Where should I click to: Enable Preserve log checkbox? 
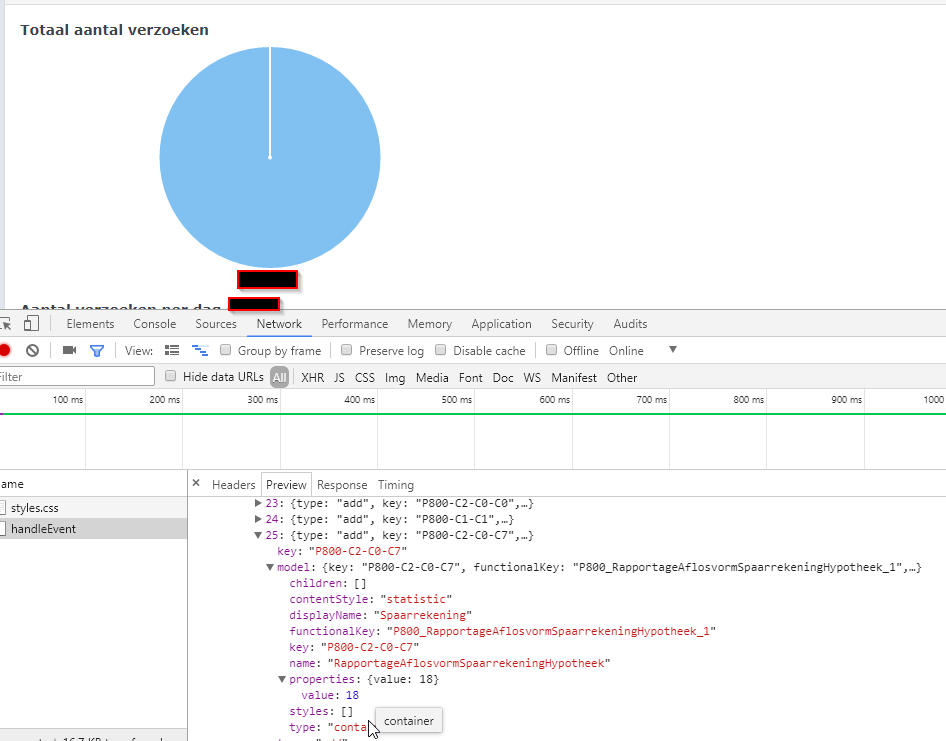(x=346, y=349)
